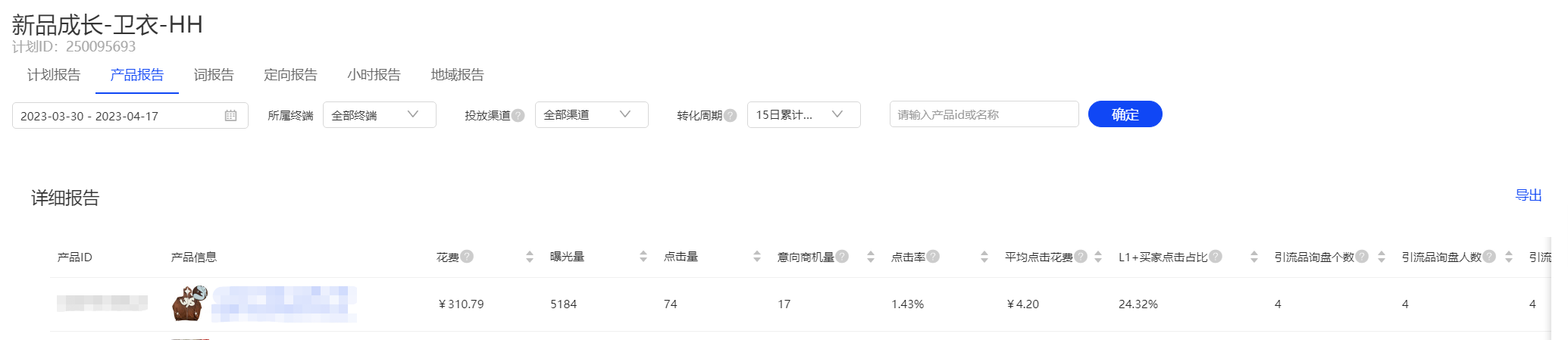Click help icon next to 转化周期
The height and width of the screenshot is (340, 1568).
pyautogui.click(x=730, y=115)
